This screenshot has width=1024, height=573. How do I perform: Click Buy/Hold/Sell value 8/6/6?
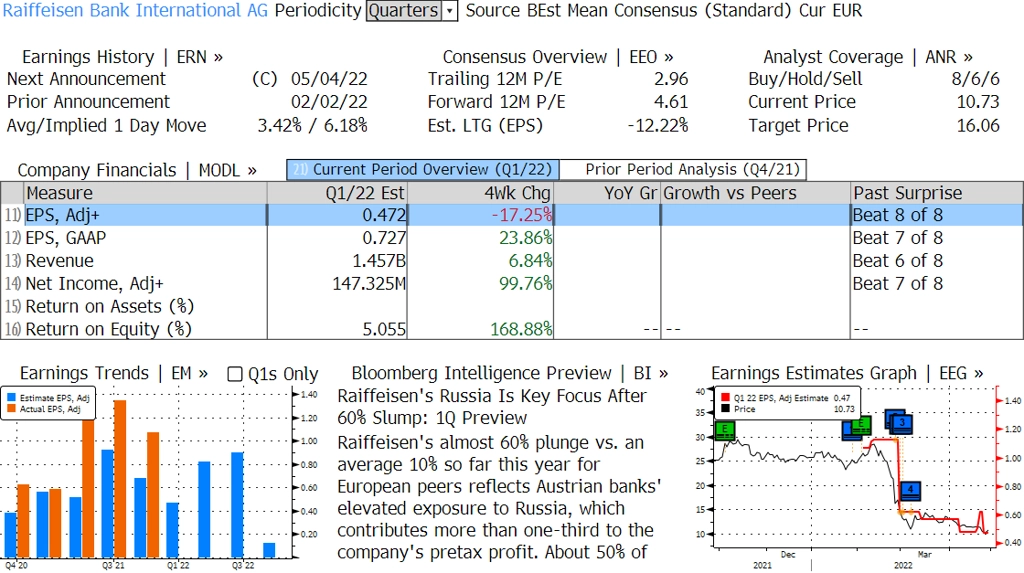(976, 79)
